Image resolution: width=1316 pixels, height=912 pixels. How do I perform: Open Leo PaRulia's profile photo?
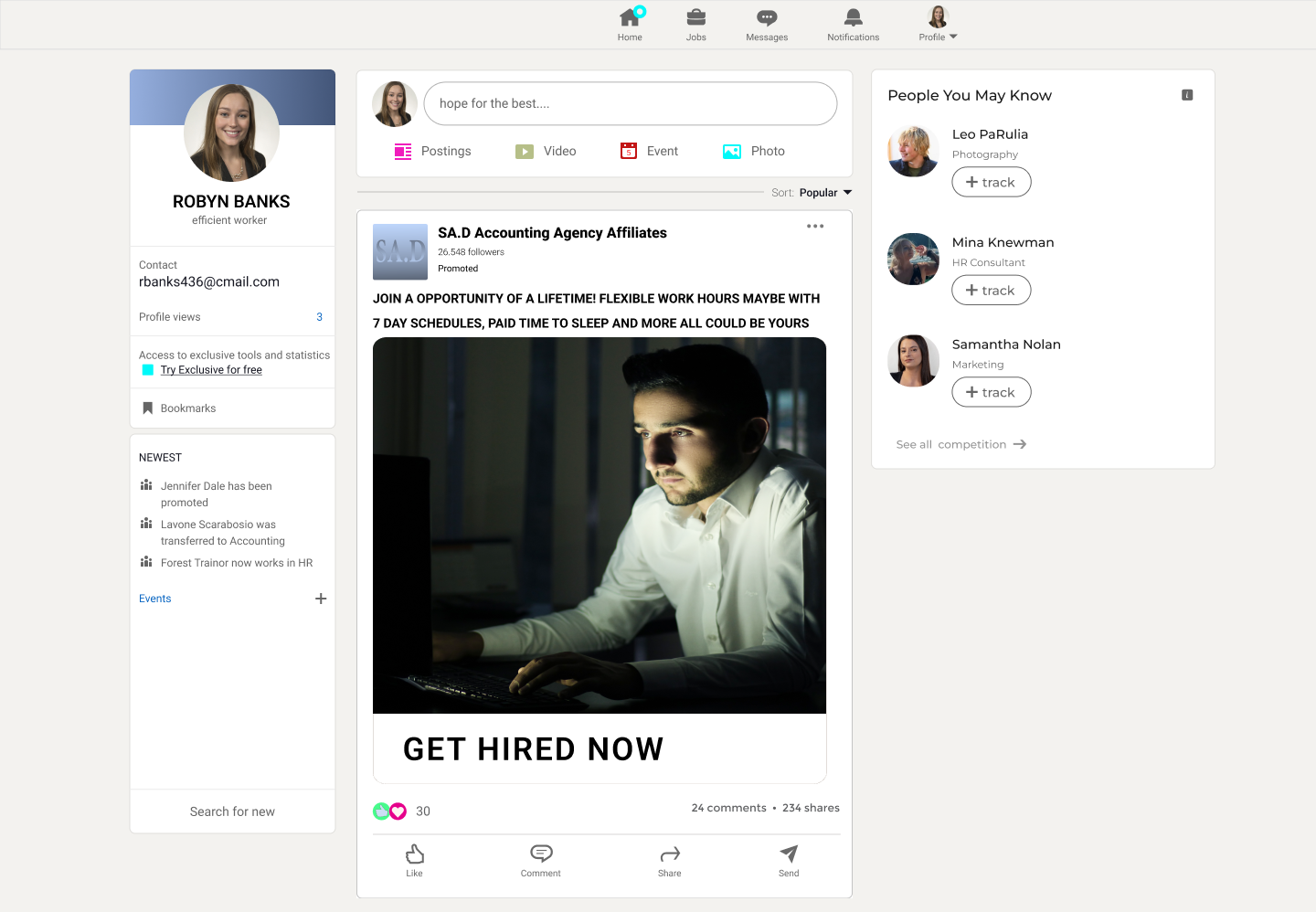coord(913,152)
